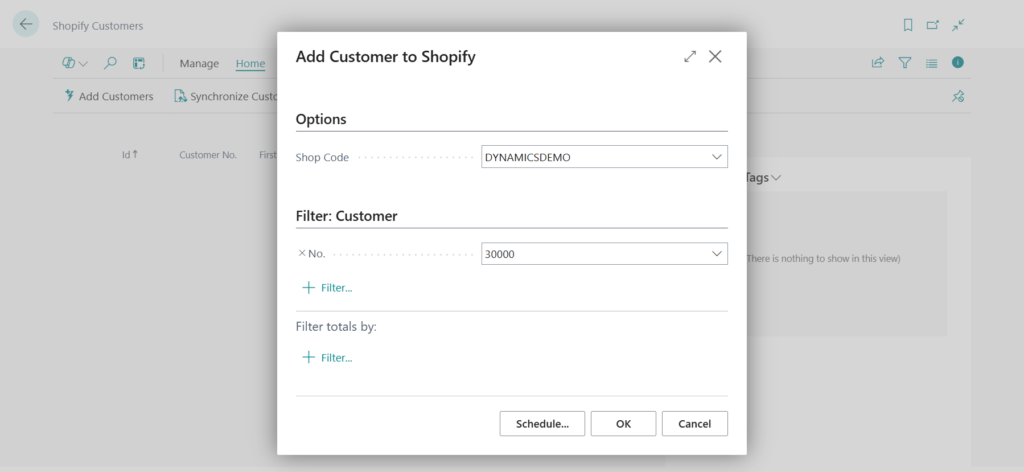Click the Filter: Customer section heading

tap(346, 216)
